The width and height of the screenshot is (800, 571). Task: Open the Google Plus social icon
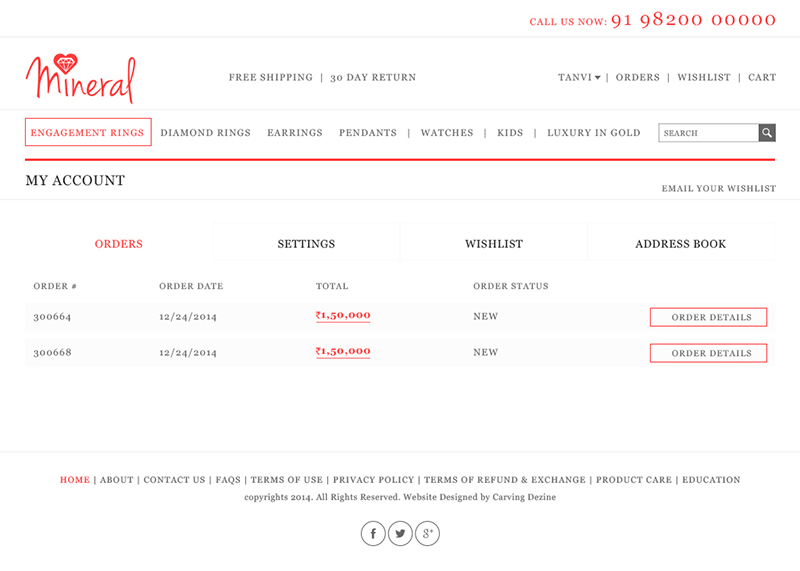[427, 534]
